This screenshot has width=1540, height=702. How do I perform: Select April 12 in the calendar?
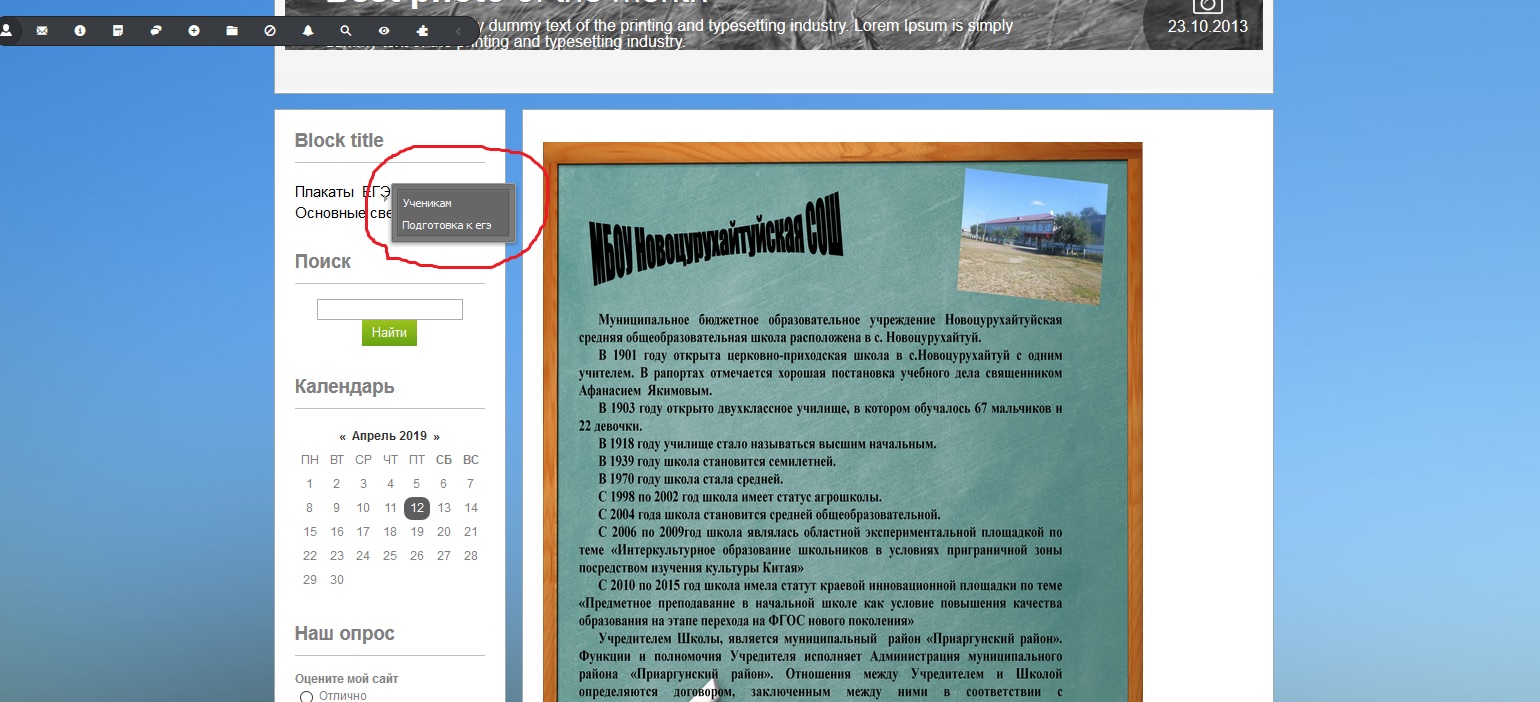pyautogui.click(x=417, y=508)
